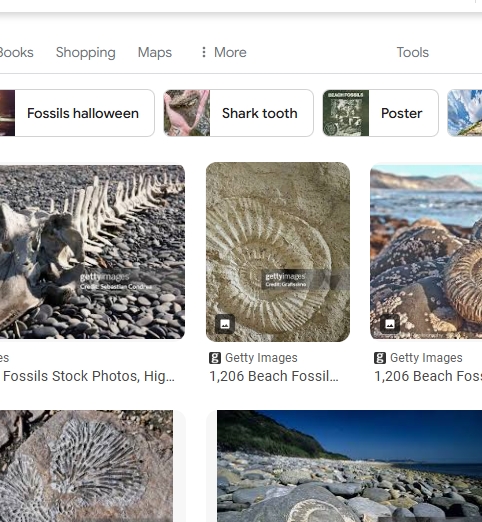Open the 'Fossils Stock Photos, Hig...' title link
482x522 pixels.
(x=88, y=376)
